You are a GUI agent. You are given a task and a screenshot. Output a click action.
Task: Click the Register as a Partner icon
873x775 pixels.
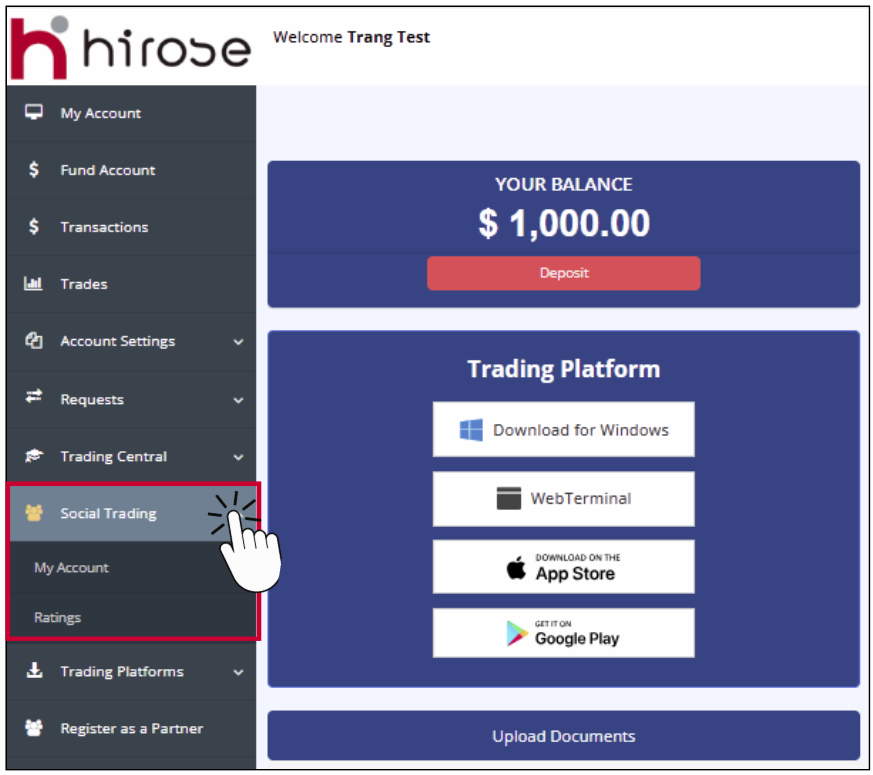[34, 728]
